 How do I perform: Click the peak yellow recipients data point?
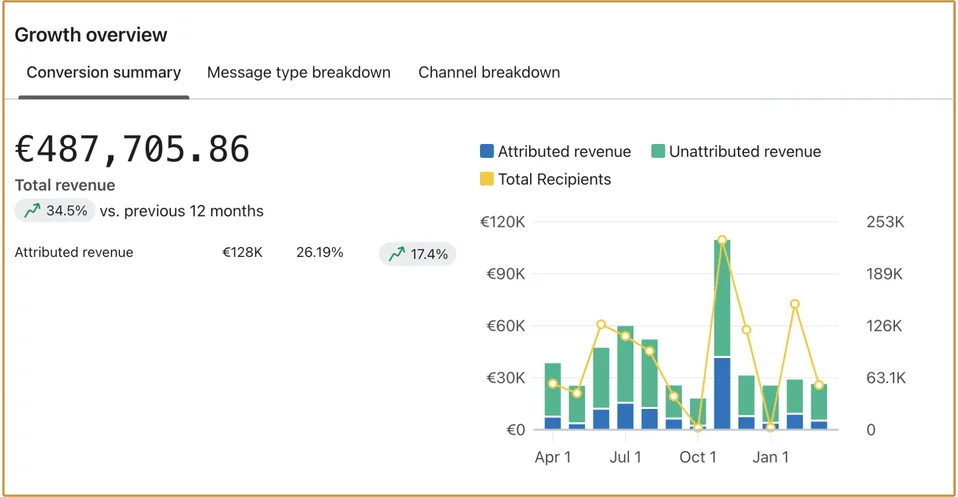click(722, 240)
